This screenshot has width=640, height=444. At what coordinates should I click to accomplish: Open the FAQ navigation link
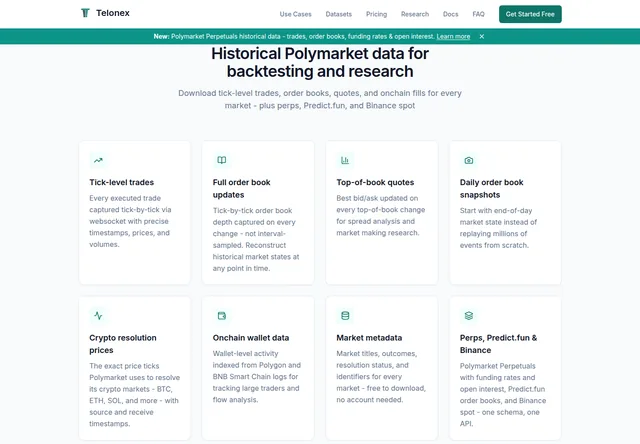478,14
